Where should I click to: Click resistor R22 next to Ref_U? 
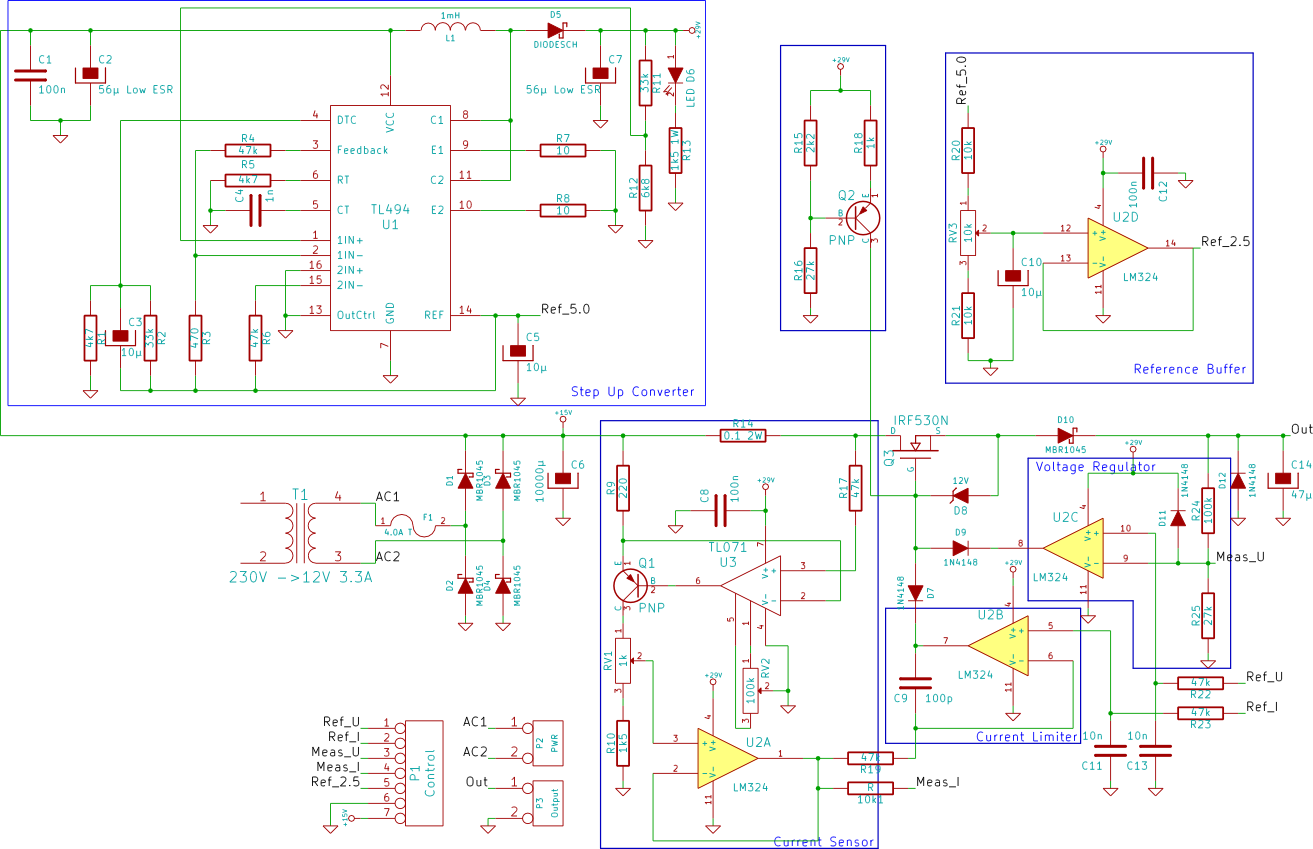tap(1201, 683)
